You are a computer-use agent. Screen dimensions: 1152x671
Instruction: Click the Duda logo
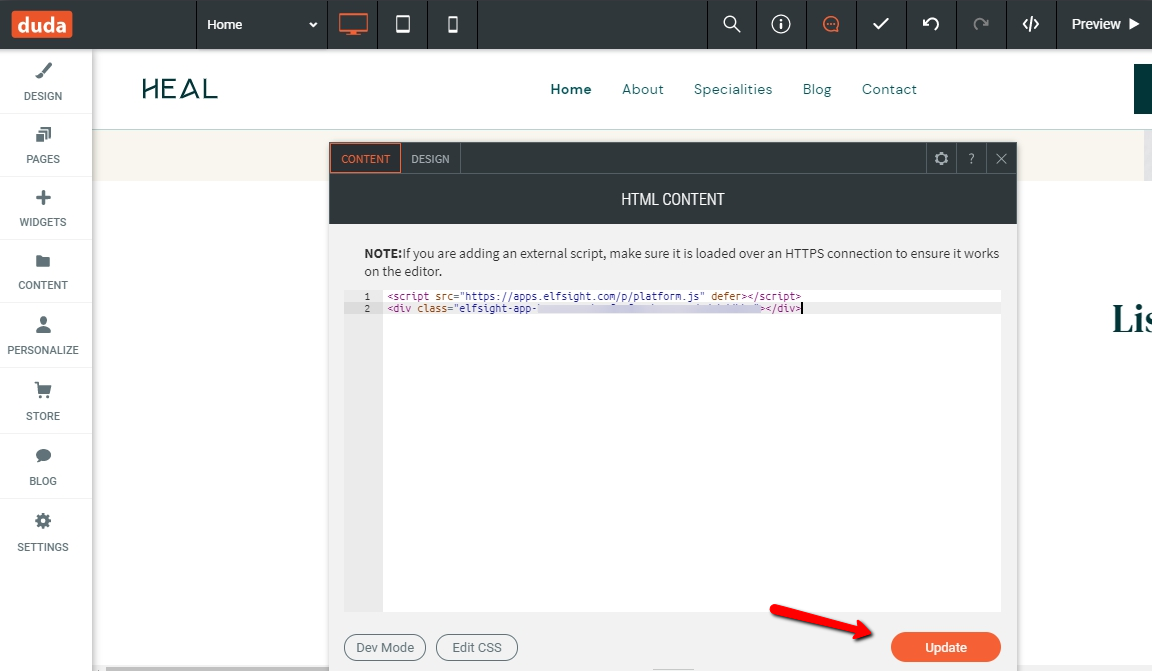(x=42, y=24)
